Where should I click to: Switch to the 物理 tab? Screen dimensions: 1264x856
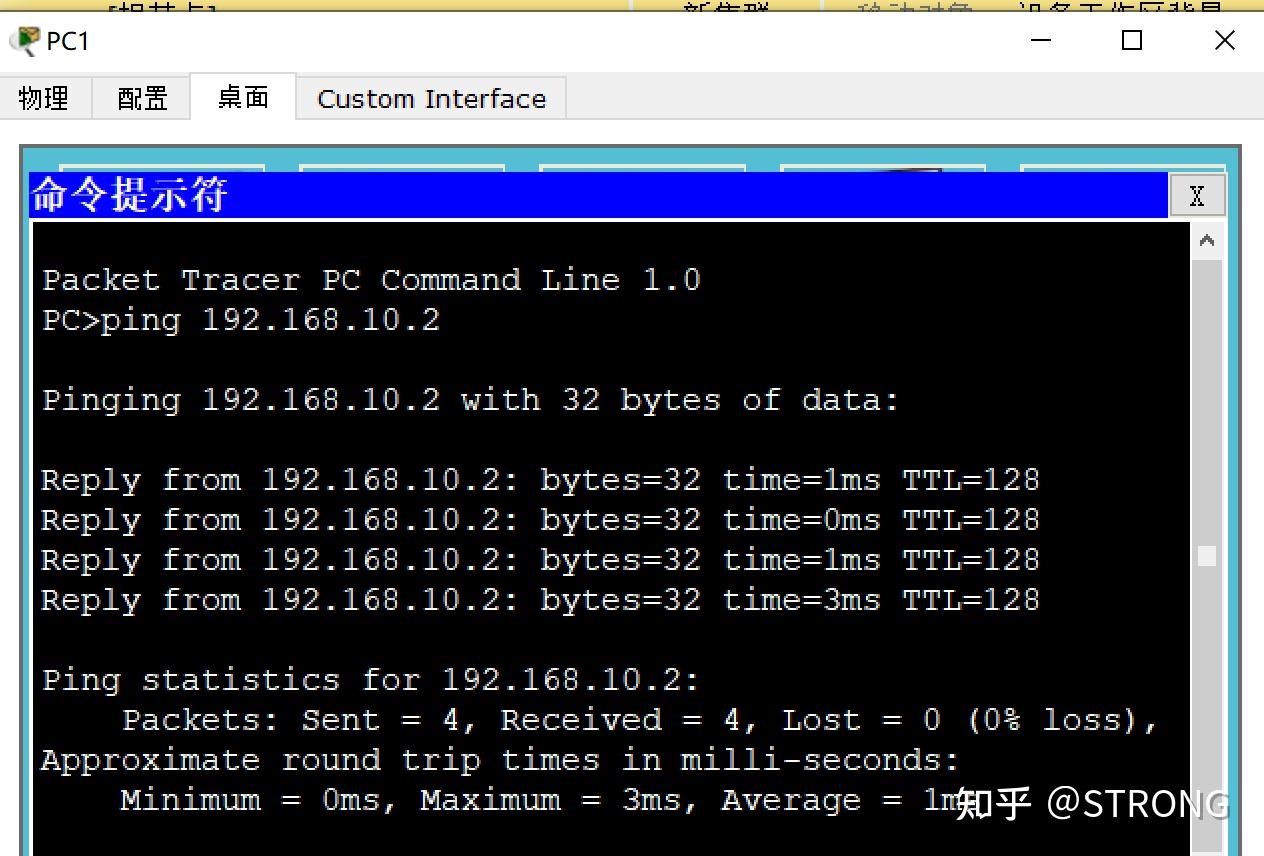[x=45, y=98]
